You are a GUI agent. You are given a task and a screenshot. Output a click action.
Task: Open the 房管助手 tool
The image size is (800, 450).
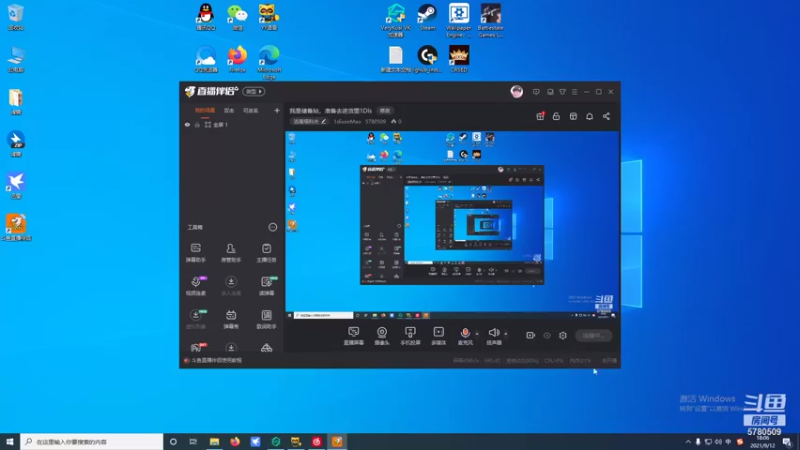[x=231, y=253]
